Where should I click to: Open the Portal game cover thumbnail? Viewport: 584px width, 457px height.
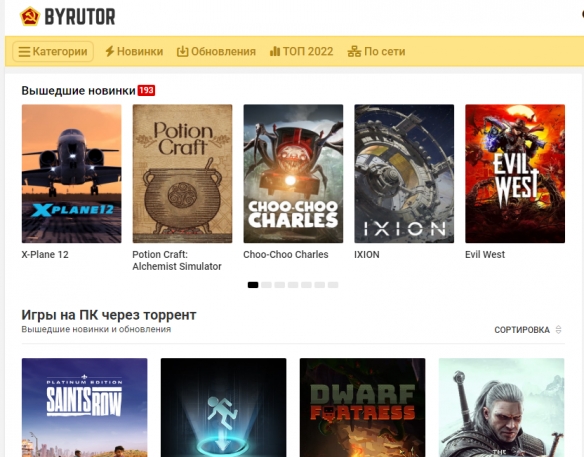(x=223, y=407)
